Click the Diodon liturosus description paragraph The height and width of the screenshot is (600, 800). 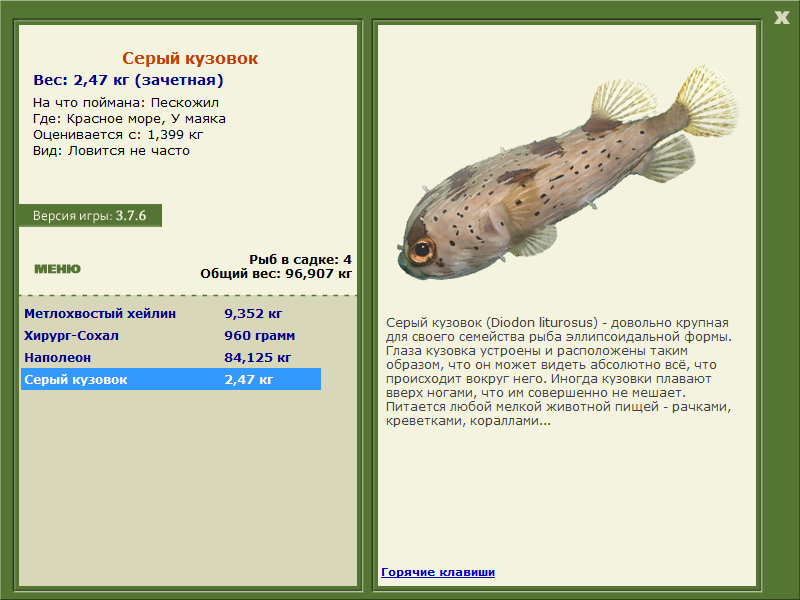coord(559,371)
